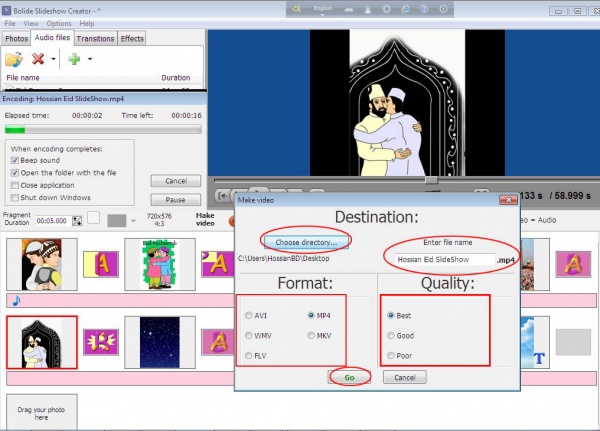
Task: Toggle Open the folder with the file
Action: coord(15,173)
